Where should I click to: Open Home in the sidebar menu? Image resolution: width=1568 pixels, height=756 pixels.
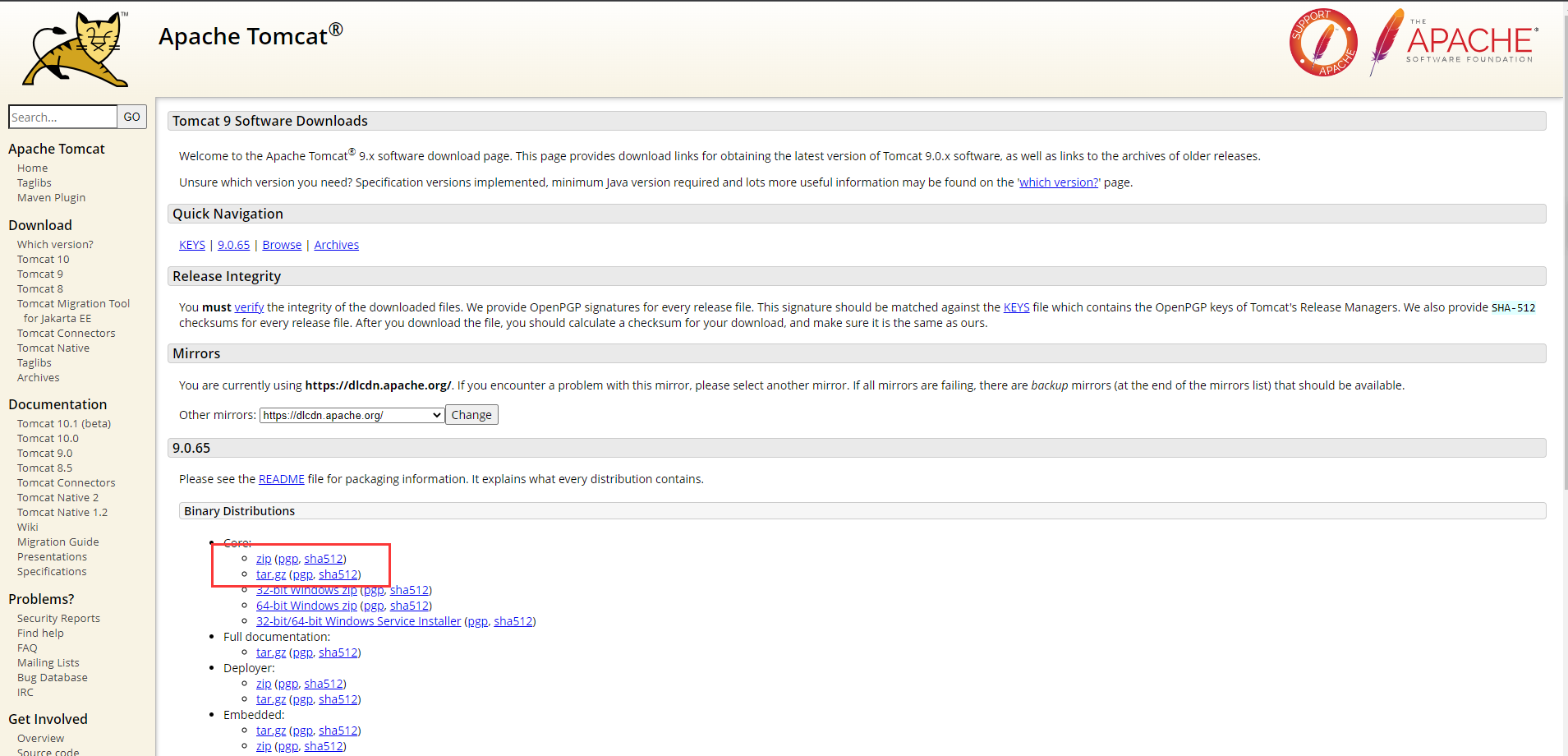tap(33, 168)
